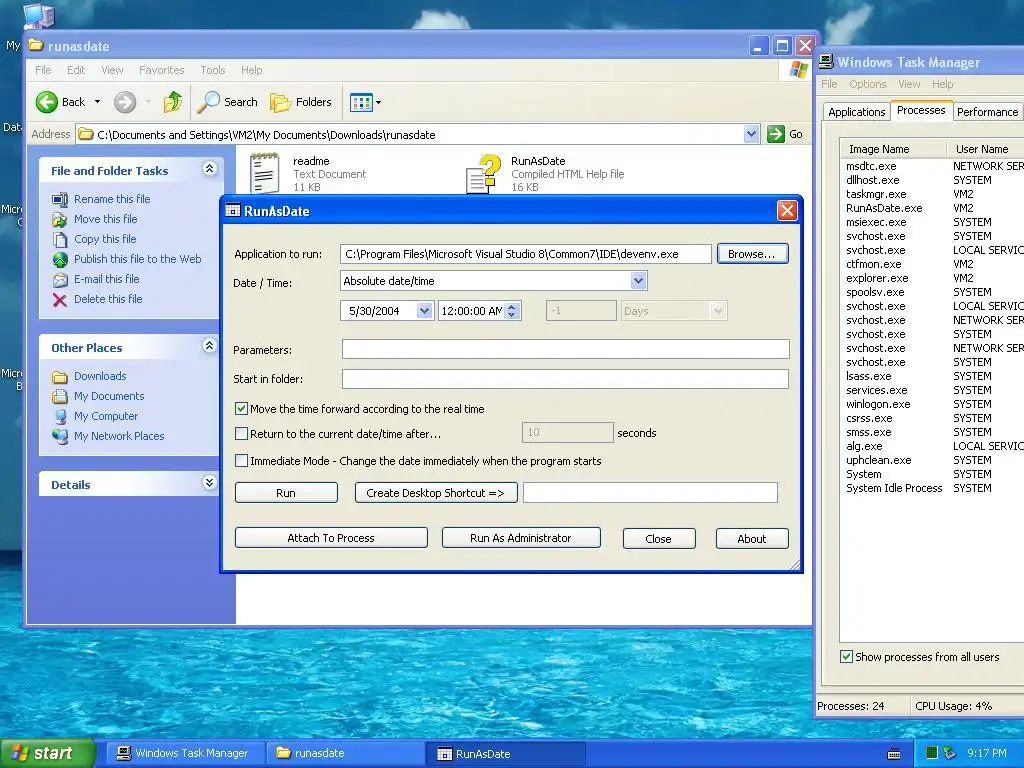Image resolution: width=1024 pixels, height=768 pixels.
Task: Click the Windows start button
Action: click(47, 753)
